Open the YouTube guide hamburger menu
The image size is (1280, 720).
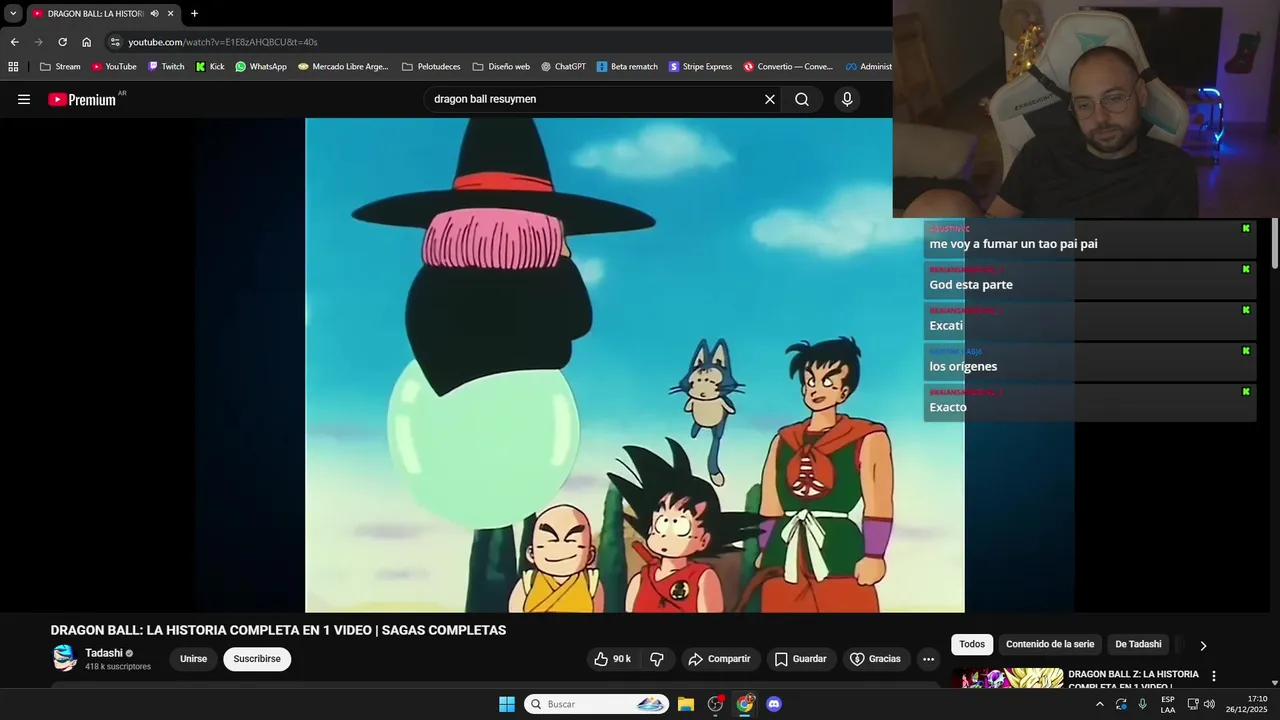coord(24,99)
